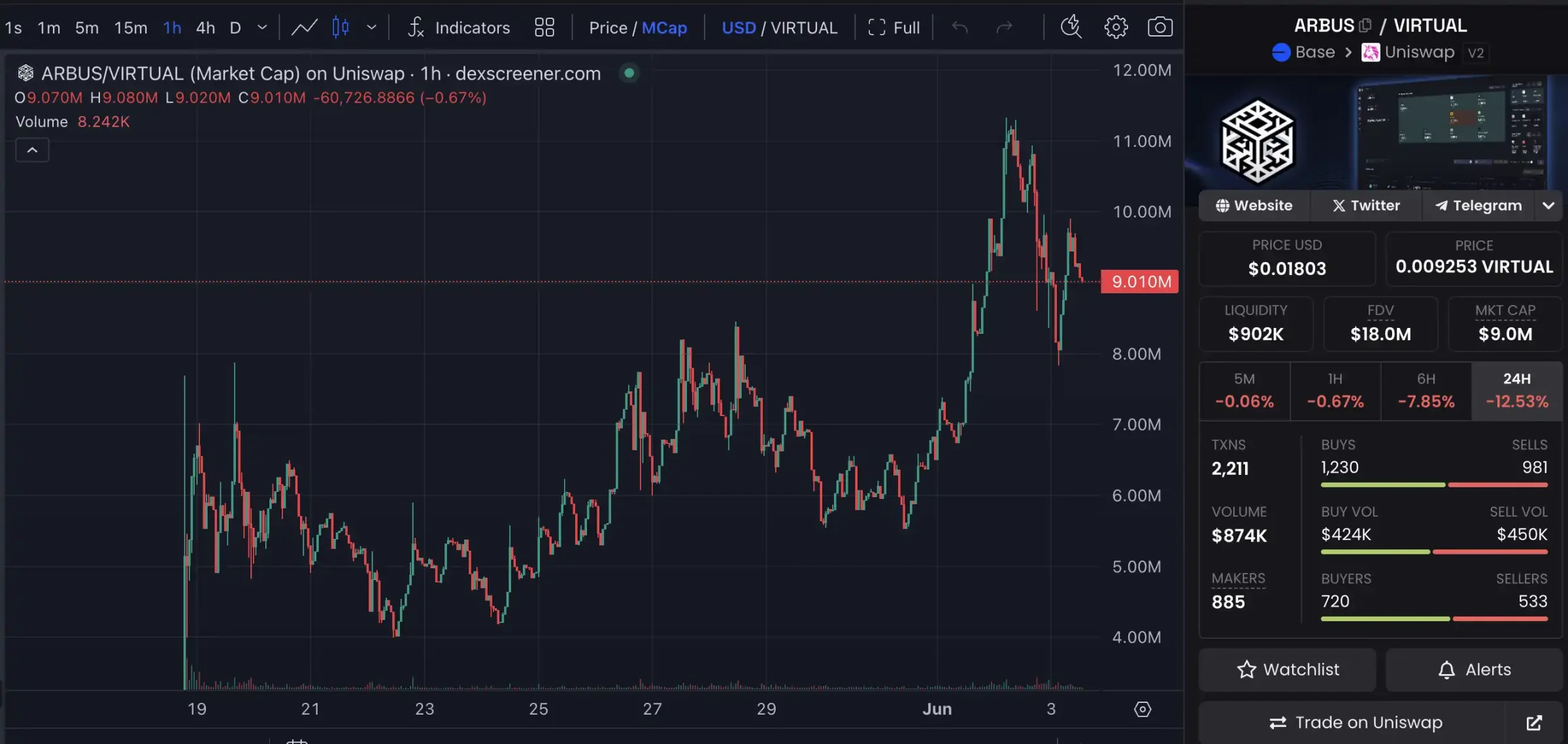Viewport: 1568px width, 744px height.
Task: Expand more social links chevron
Action: 1548,206
